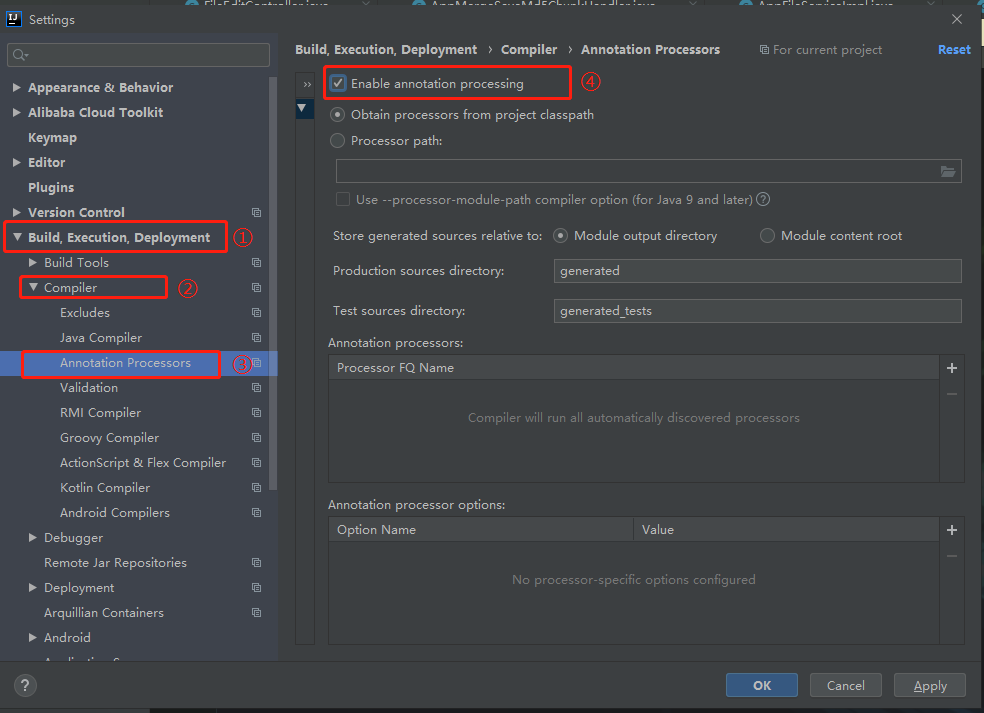The width and height of the screenshot is (984, 713).
Task: Click the settings search field
Action: (x=139, y=55)
